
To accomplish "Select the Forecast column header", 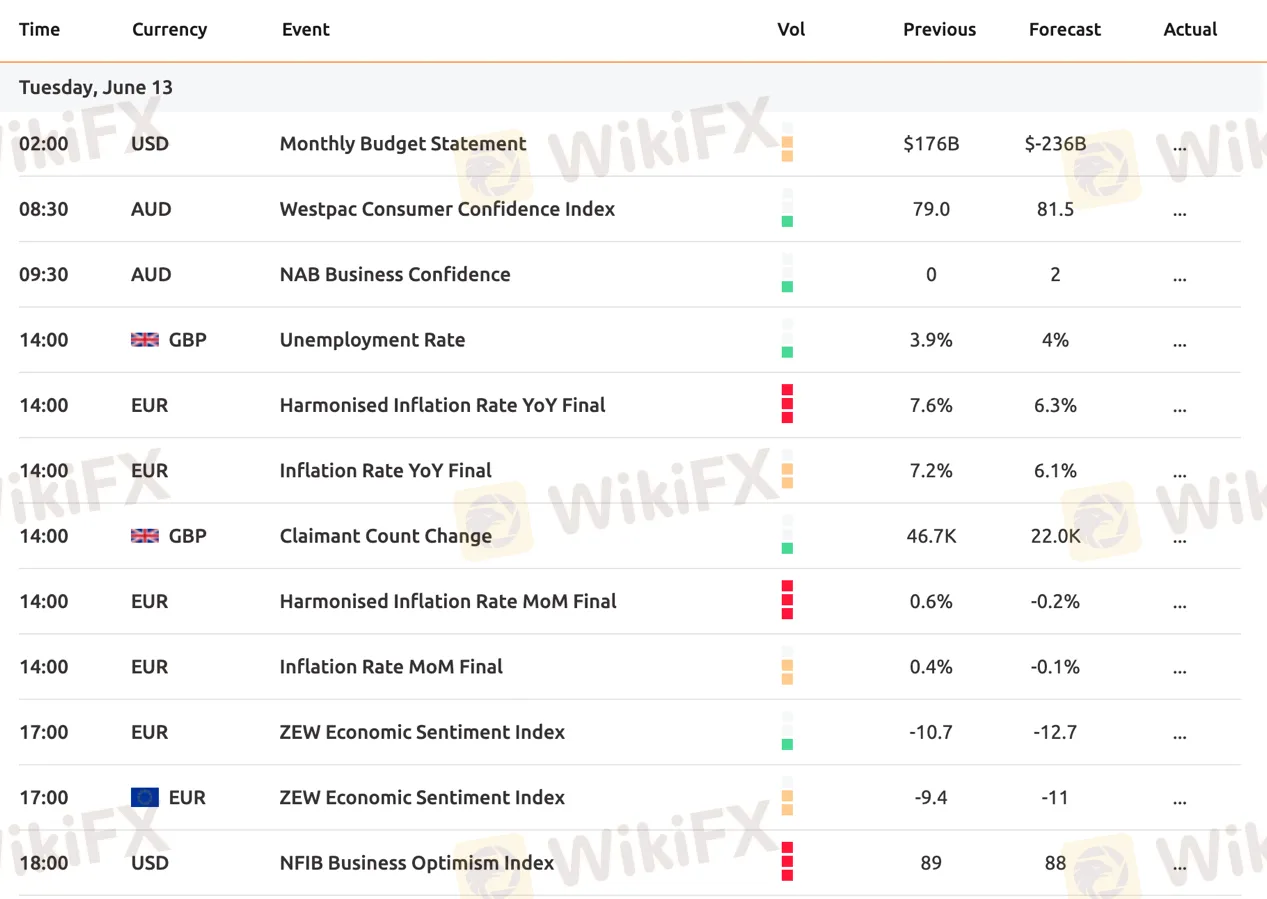I will click(x=1064, y=29).
